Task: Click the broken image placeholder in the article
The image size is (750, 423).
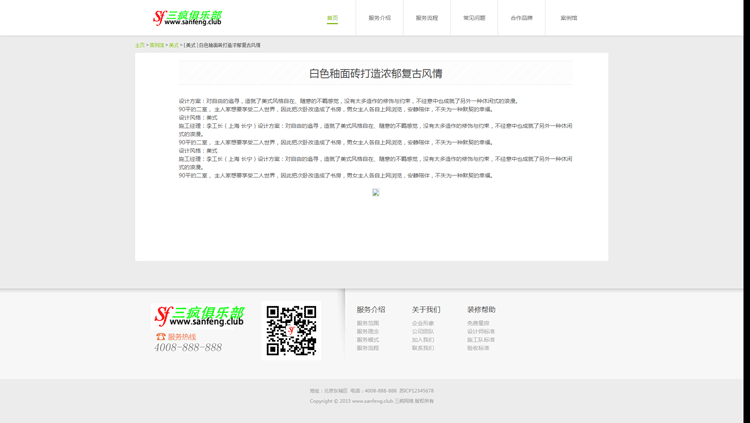Action: pyautogui.click(x=375, y=192)
